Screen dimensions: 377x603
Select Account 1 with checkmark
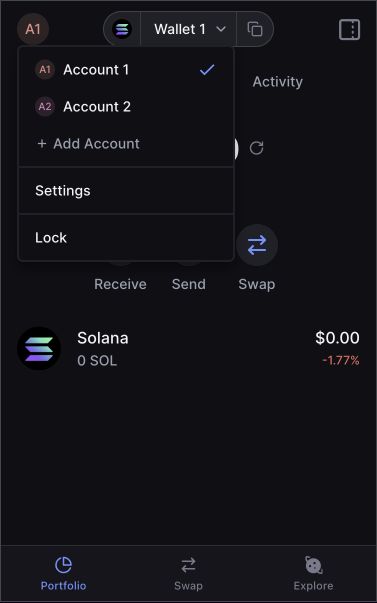pyautogui.click(x=126, y=70)
